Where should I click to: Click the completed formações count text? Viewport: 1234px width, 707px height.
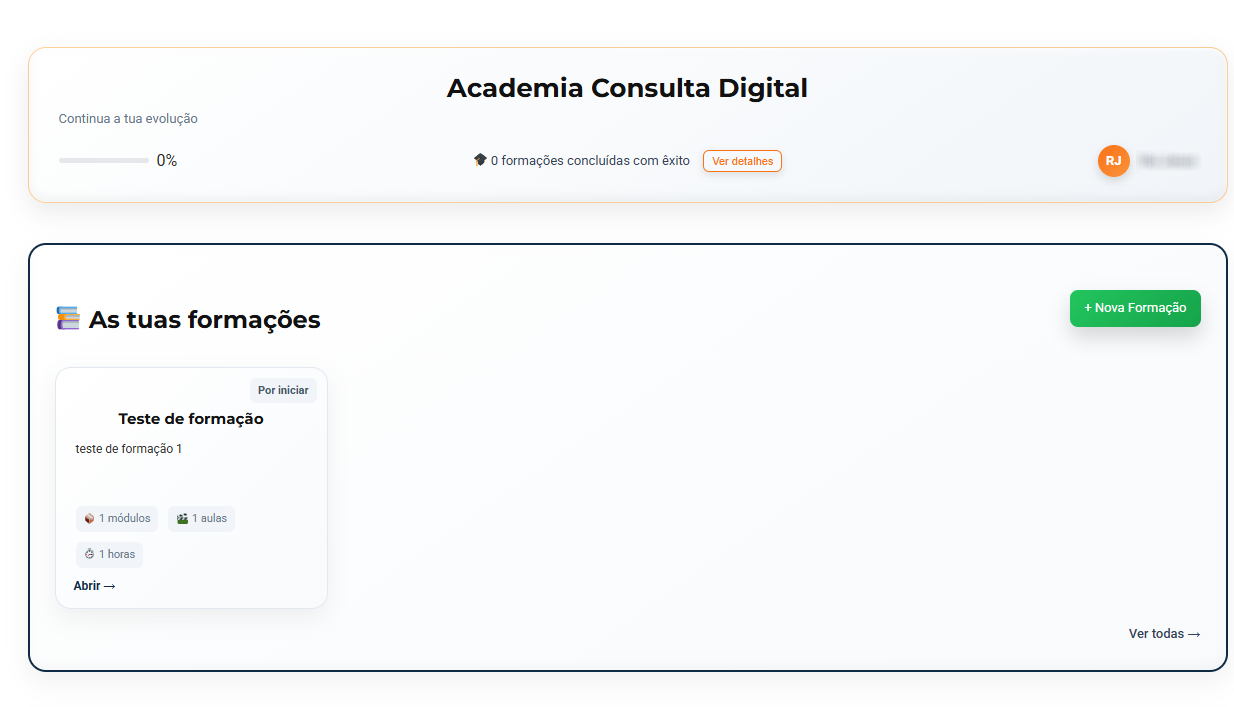[590, 161]
